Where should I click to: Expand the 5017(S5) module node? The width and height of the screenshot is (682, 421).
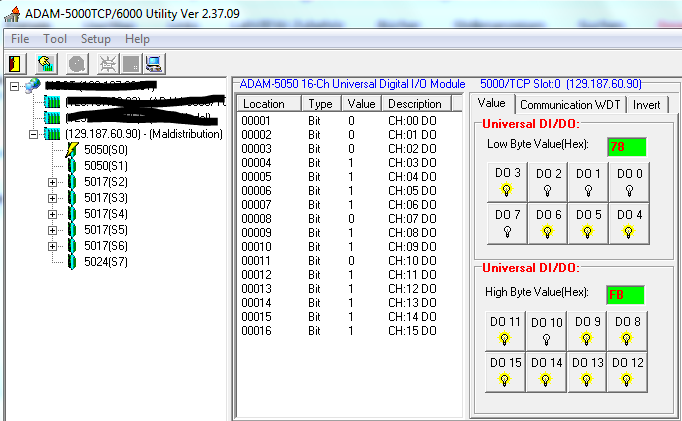(53, 230)
